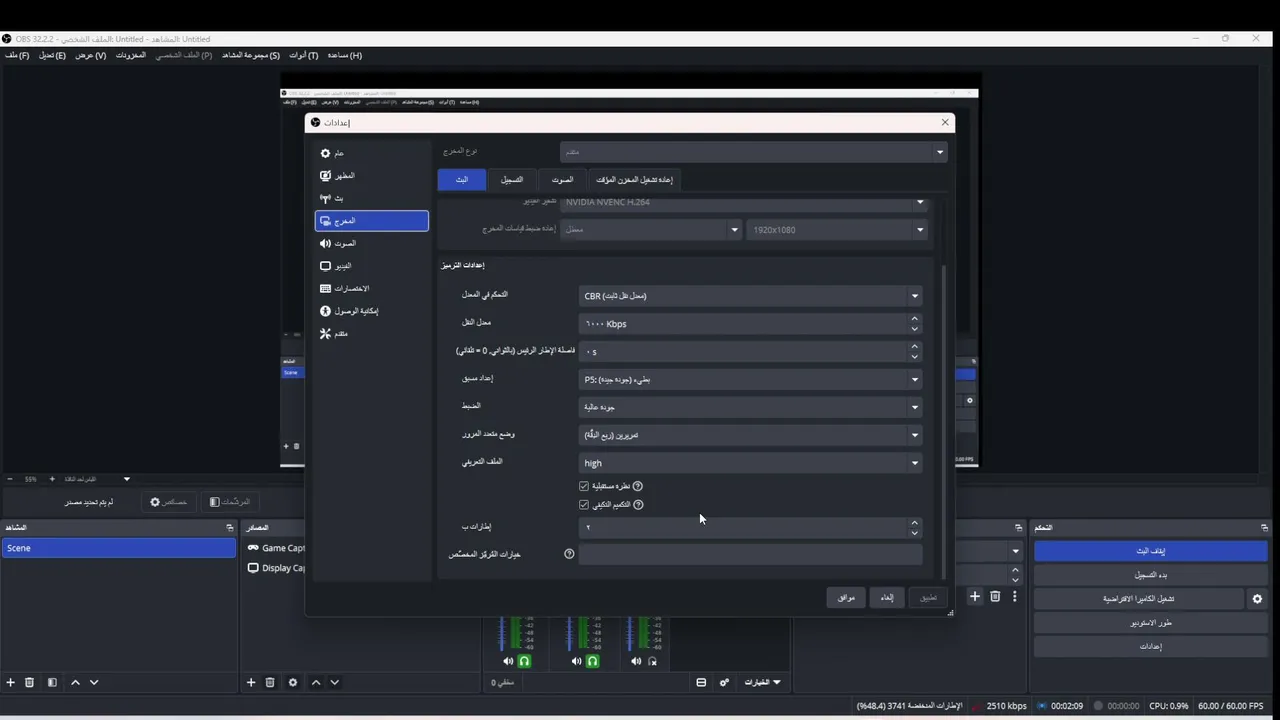Open the Tools (أدوات) menu

304,56
